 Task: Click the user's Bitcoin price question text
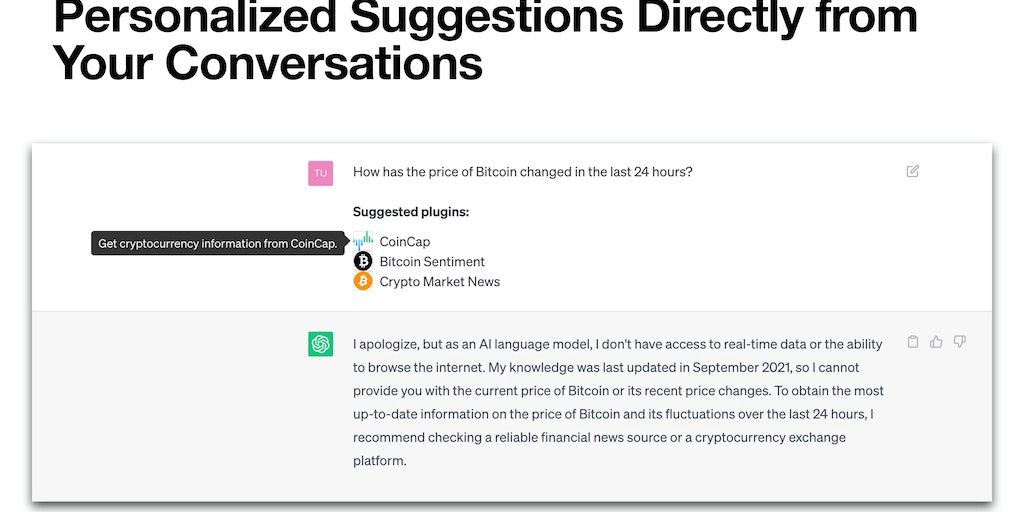tap(522, 172)
